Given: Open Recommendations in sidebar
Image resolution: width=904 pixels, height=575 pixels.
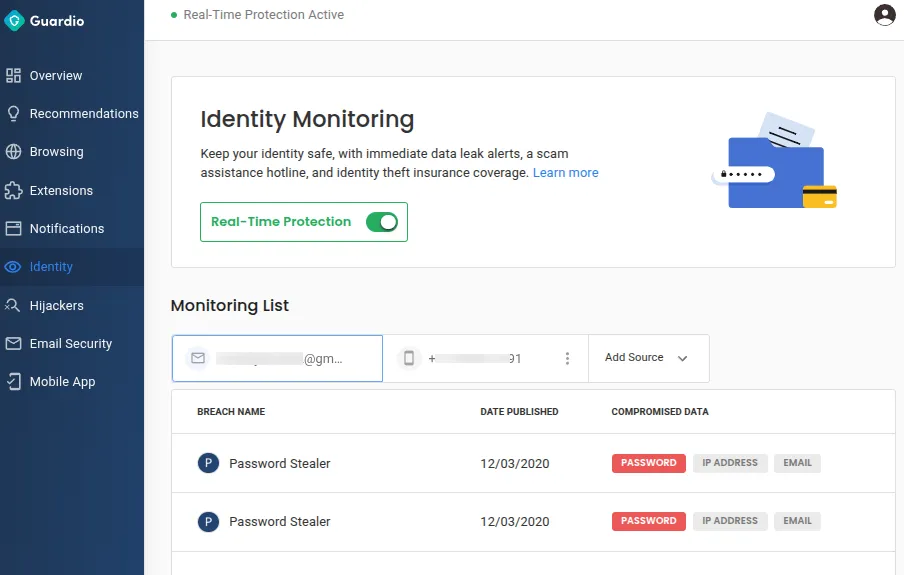Looking at the screenshot, I should pyautogui.click(x=84, y=114).
